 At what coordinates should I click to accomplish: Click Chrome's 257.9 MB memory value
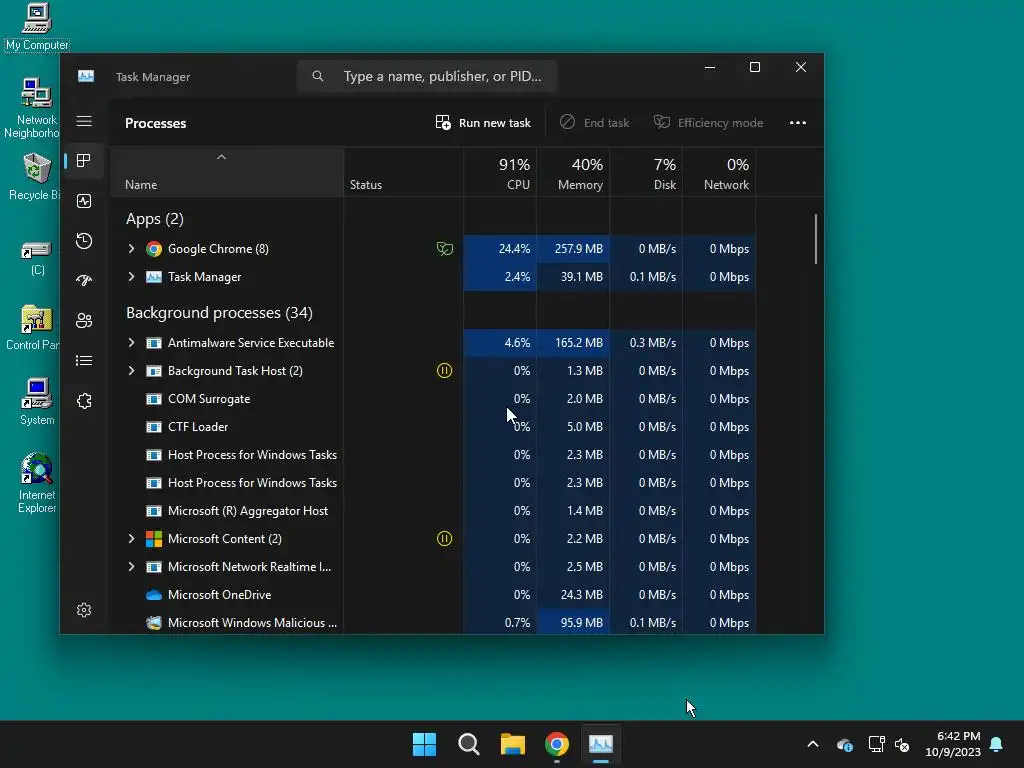579,249
